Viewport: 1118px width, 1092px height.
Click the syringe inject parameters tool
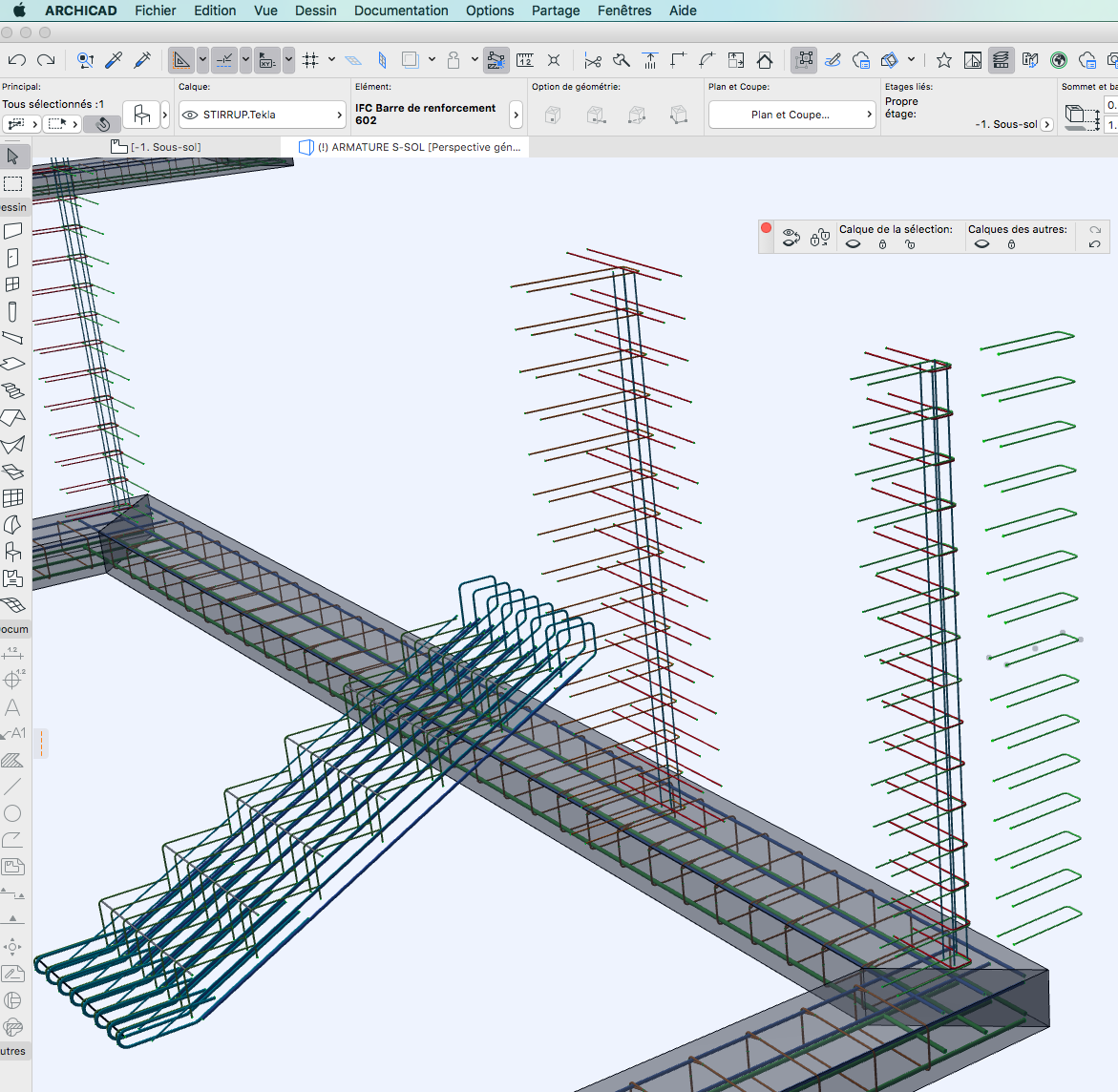pyautogui.click(x=142, y=60)
